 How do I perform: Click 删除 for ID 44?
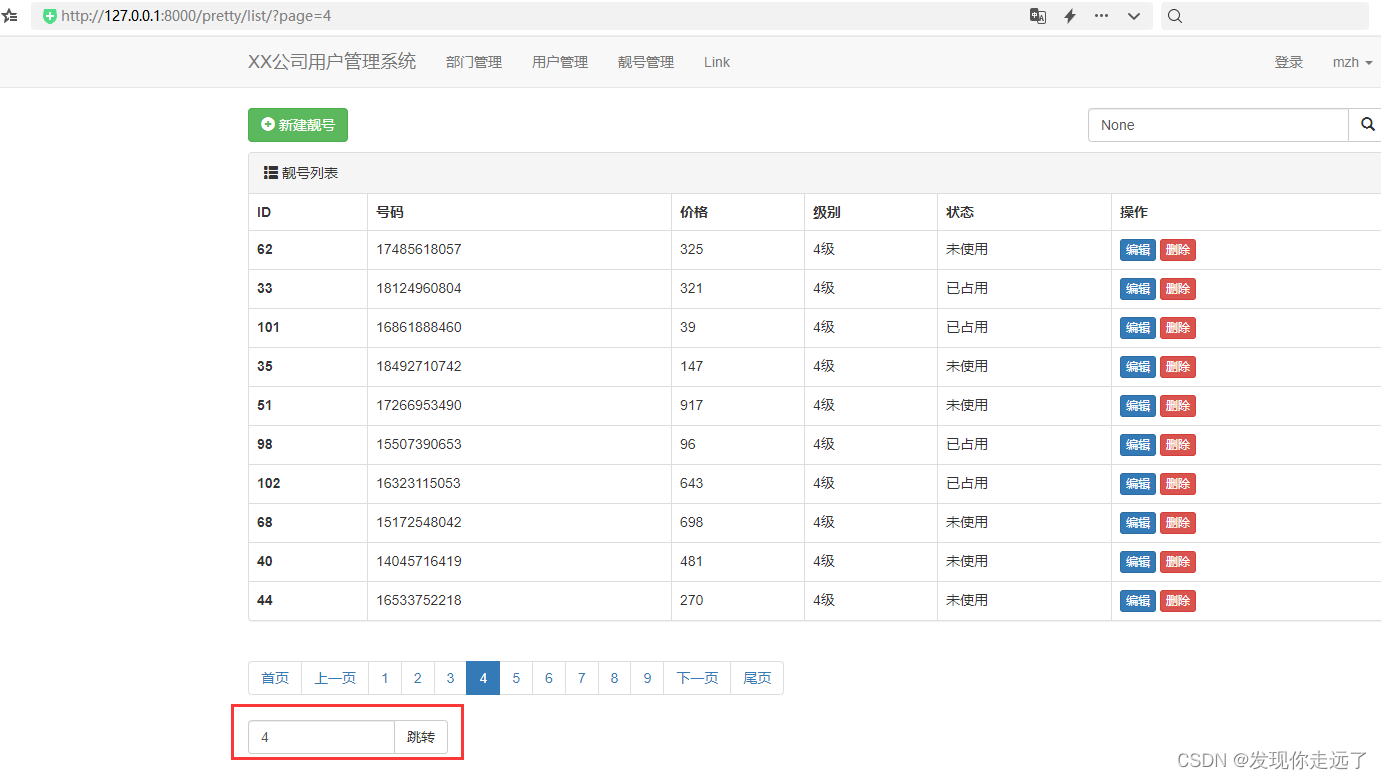[1178, 601]
